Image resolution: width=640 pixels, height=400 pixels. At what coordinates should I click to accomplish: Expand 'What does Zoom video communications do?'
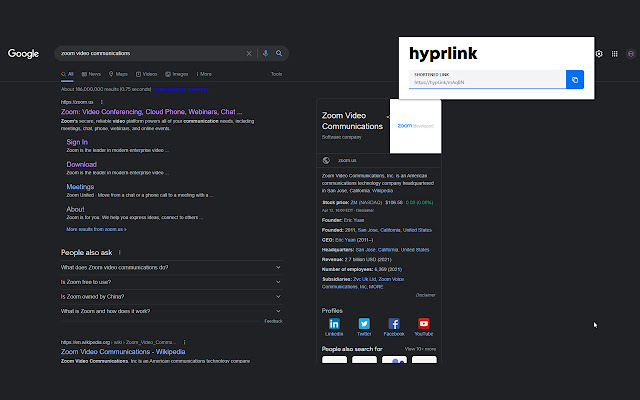point(171,267)
